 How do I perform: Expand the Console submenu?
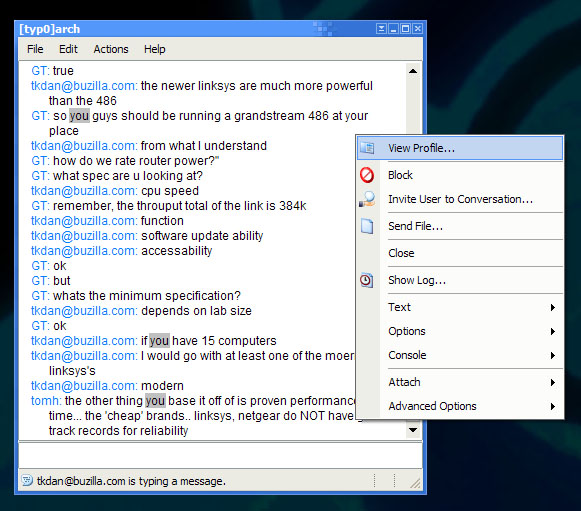coord(460,355)
